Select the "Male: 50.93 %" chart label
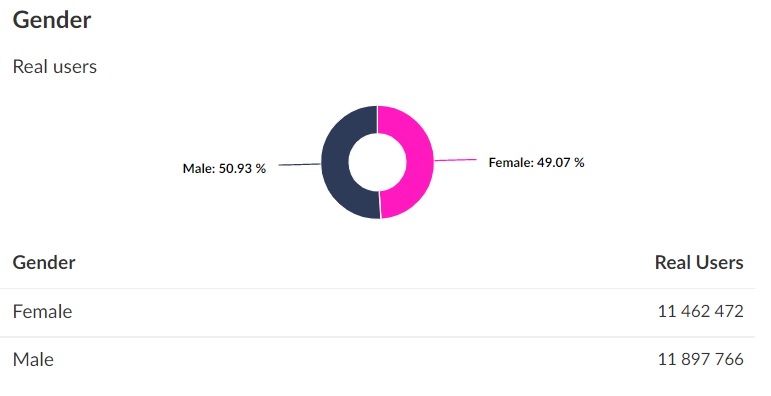 [224, 169]
